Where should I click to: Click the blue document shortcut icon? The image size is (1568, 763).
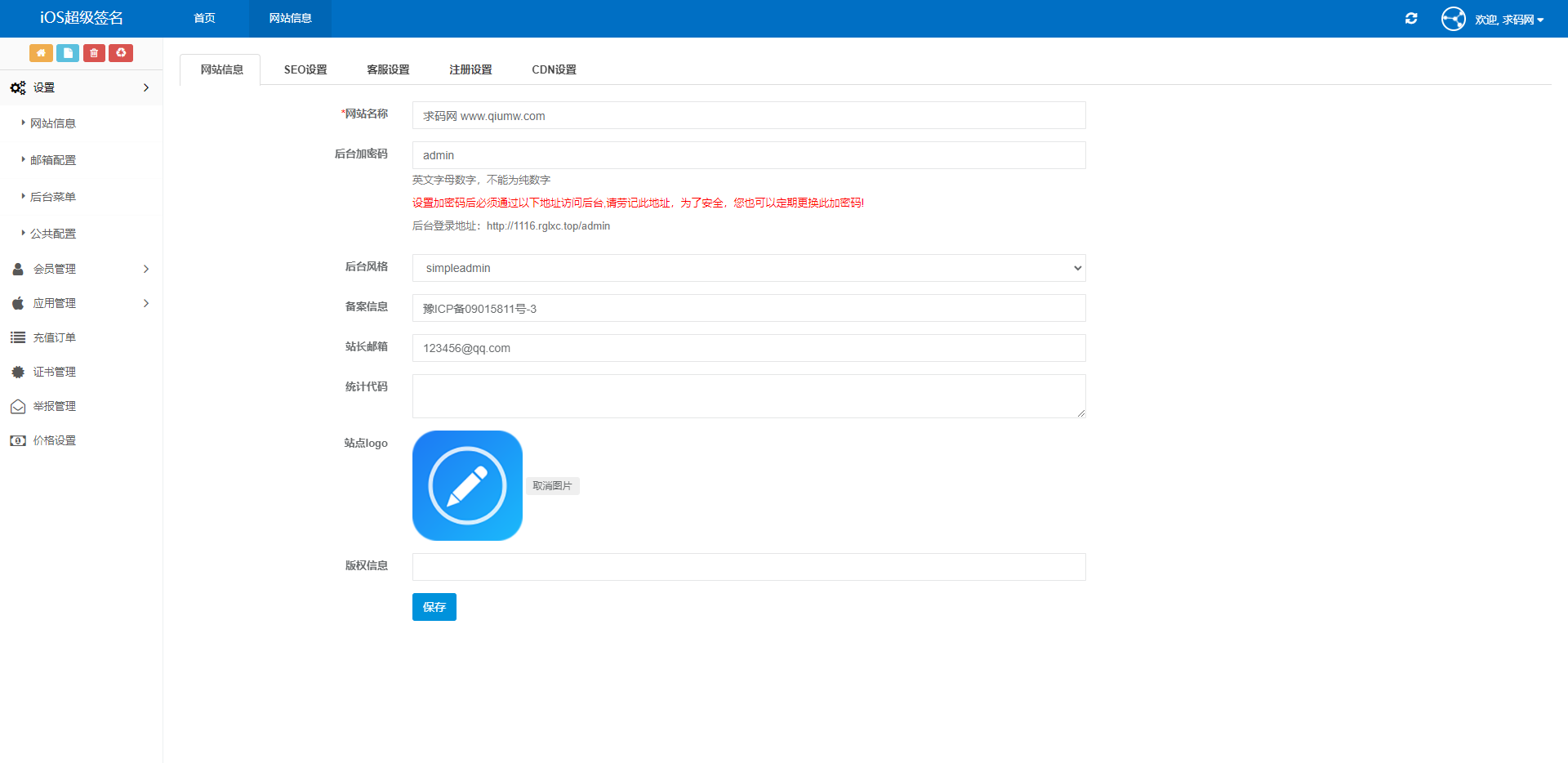coord(68,53)
